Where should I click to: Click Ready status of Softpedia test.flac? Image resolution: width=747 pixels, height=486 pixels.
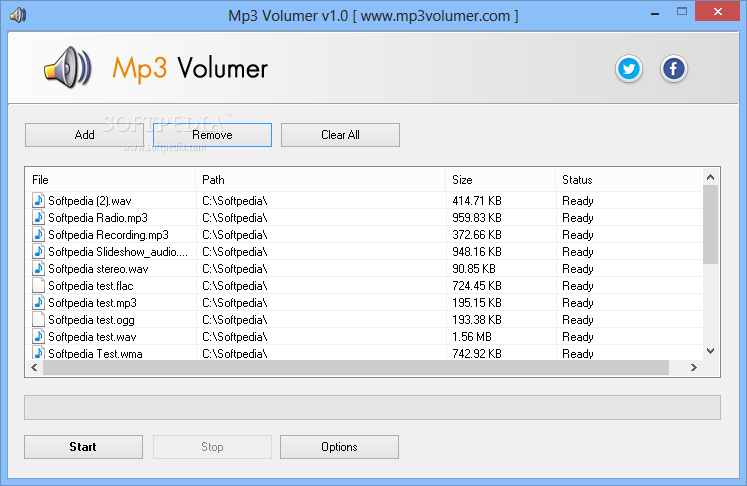[x=578, y=286]
